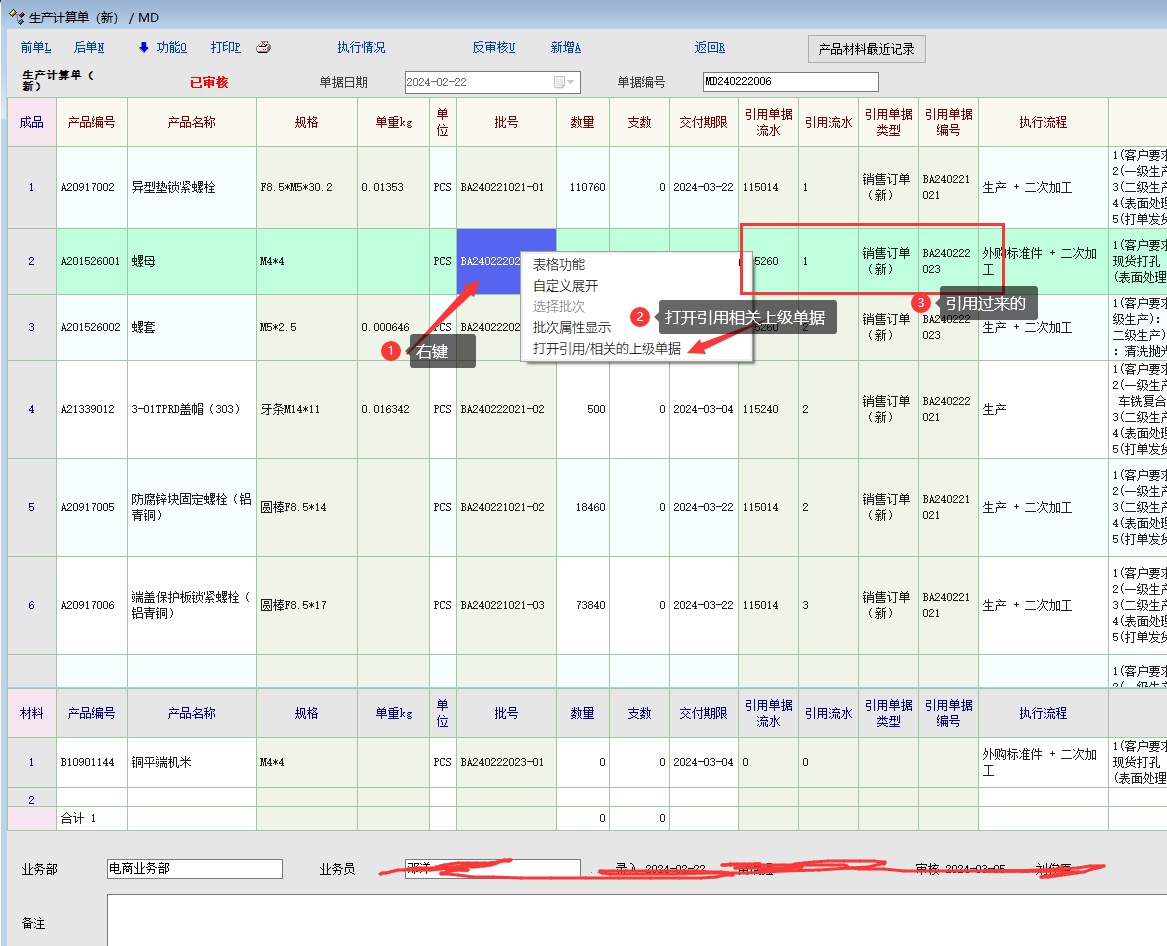1167x946 pixels.
Task: Select 打开引用/相关的上级单据 from context menu
Action: (606, 348)
